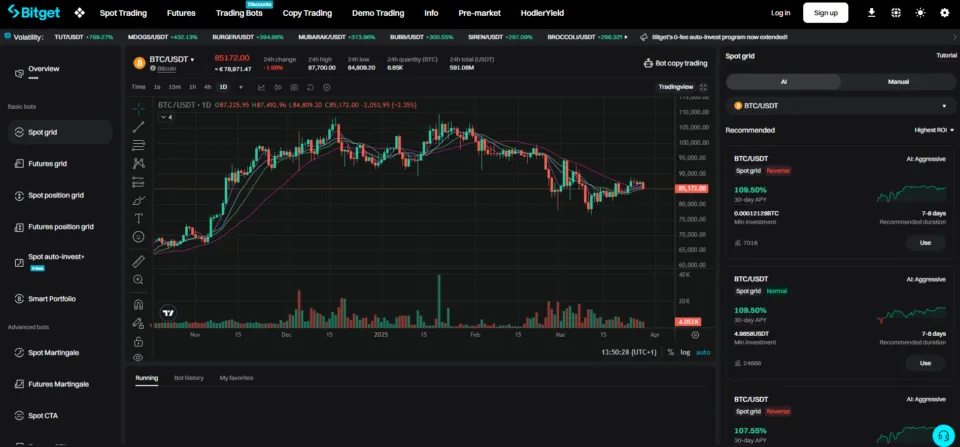This screenshot has height=447, width=960.
Task: Open the Futures menu
Action: click(181, 13)
